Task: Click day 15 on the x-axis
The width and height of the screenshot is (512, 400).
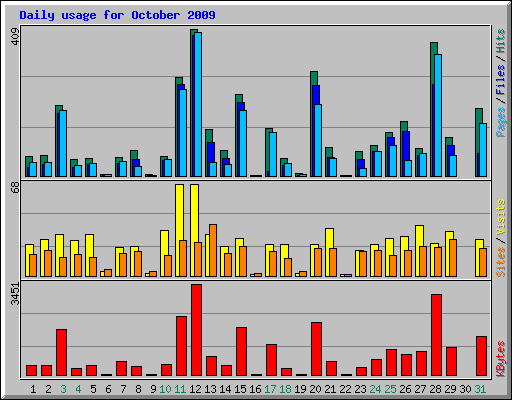Action: click(x=240, y=389)
